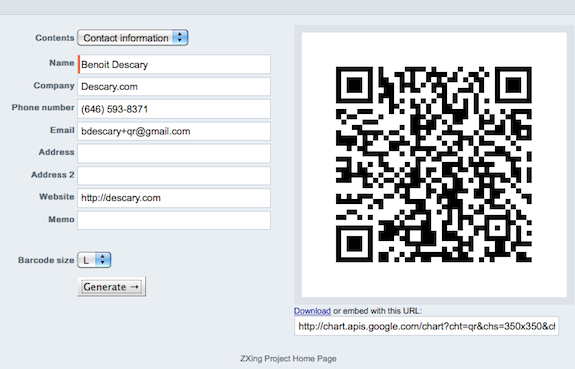575x369 pixels.
Task: Click the Website input field
Action: (174, 198)
